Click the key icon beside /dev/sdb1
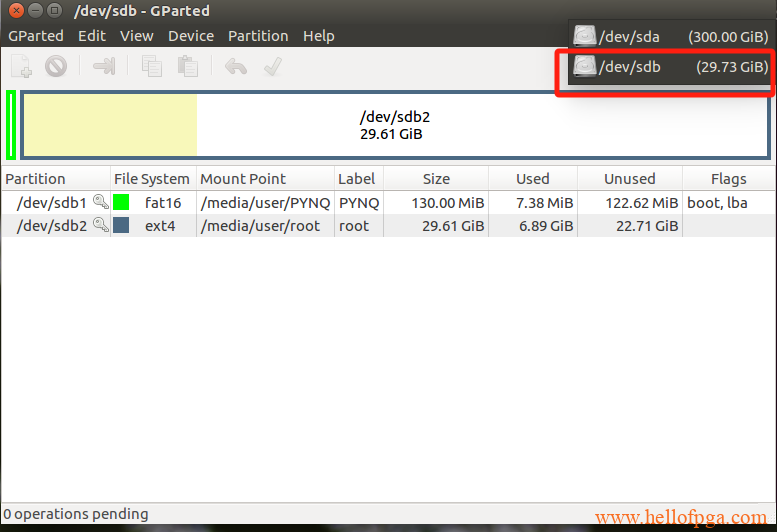This screenshot has height=532, width=777. pos(101,202)
